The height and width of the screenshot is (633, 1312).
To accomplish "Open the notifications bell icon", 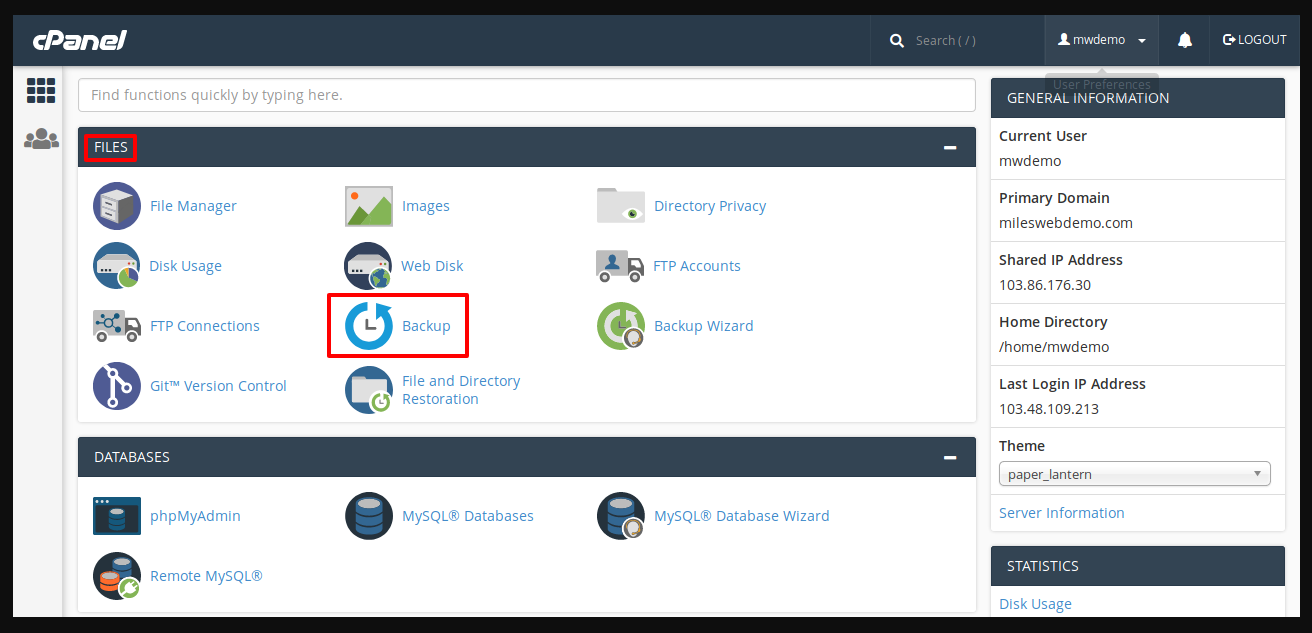I will 1185,40.
